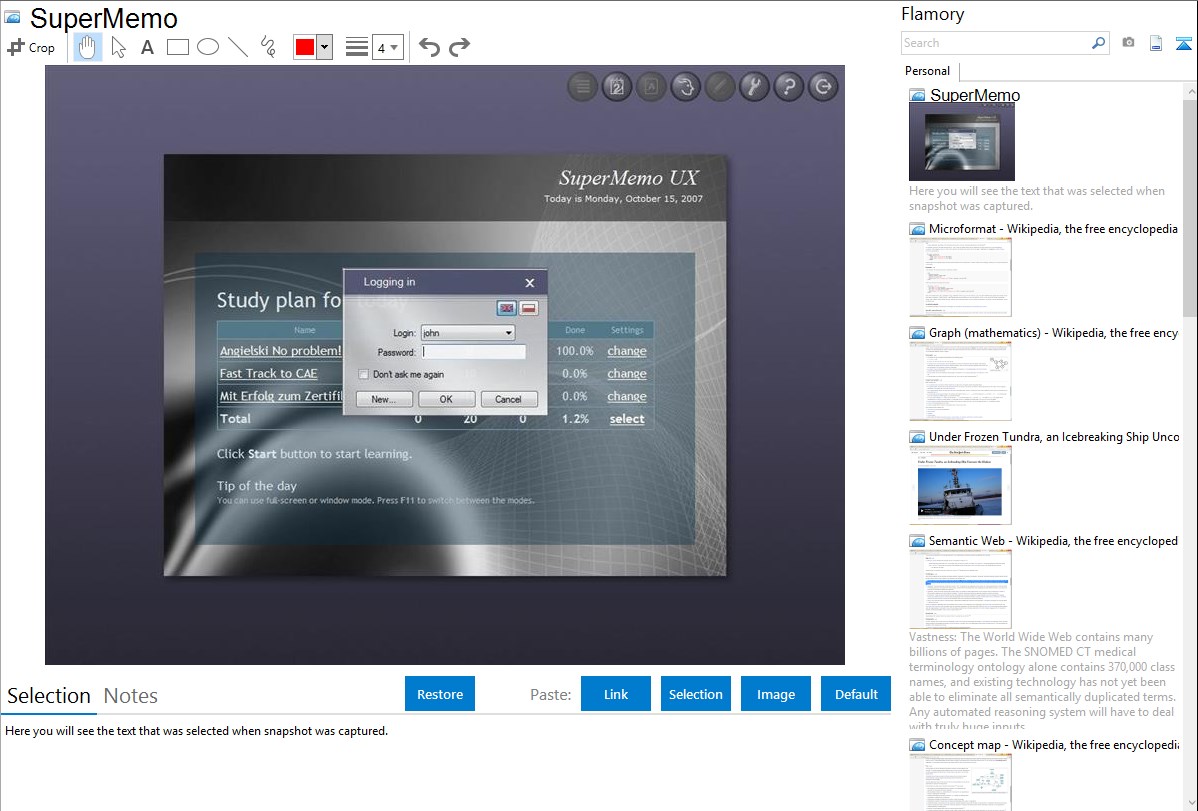Click the Mit Erfolg zum Zertifi course link

click(x=280, y=396)
